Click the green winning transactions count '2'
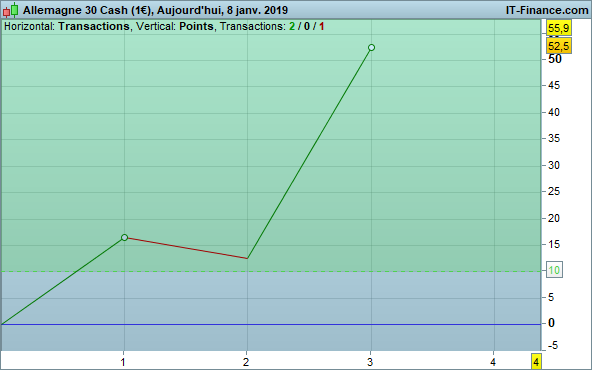 (292, 26)
